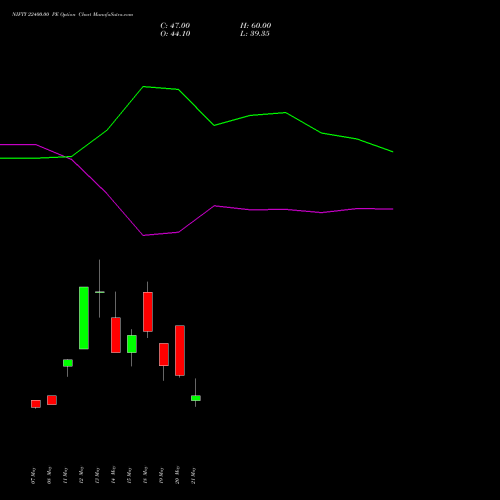Select the tall red candle for 20 May
Image resolution: width=500 pixels, height=500 pixels.
click(180, 351)
